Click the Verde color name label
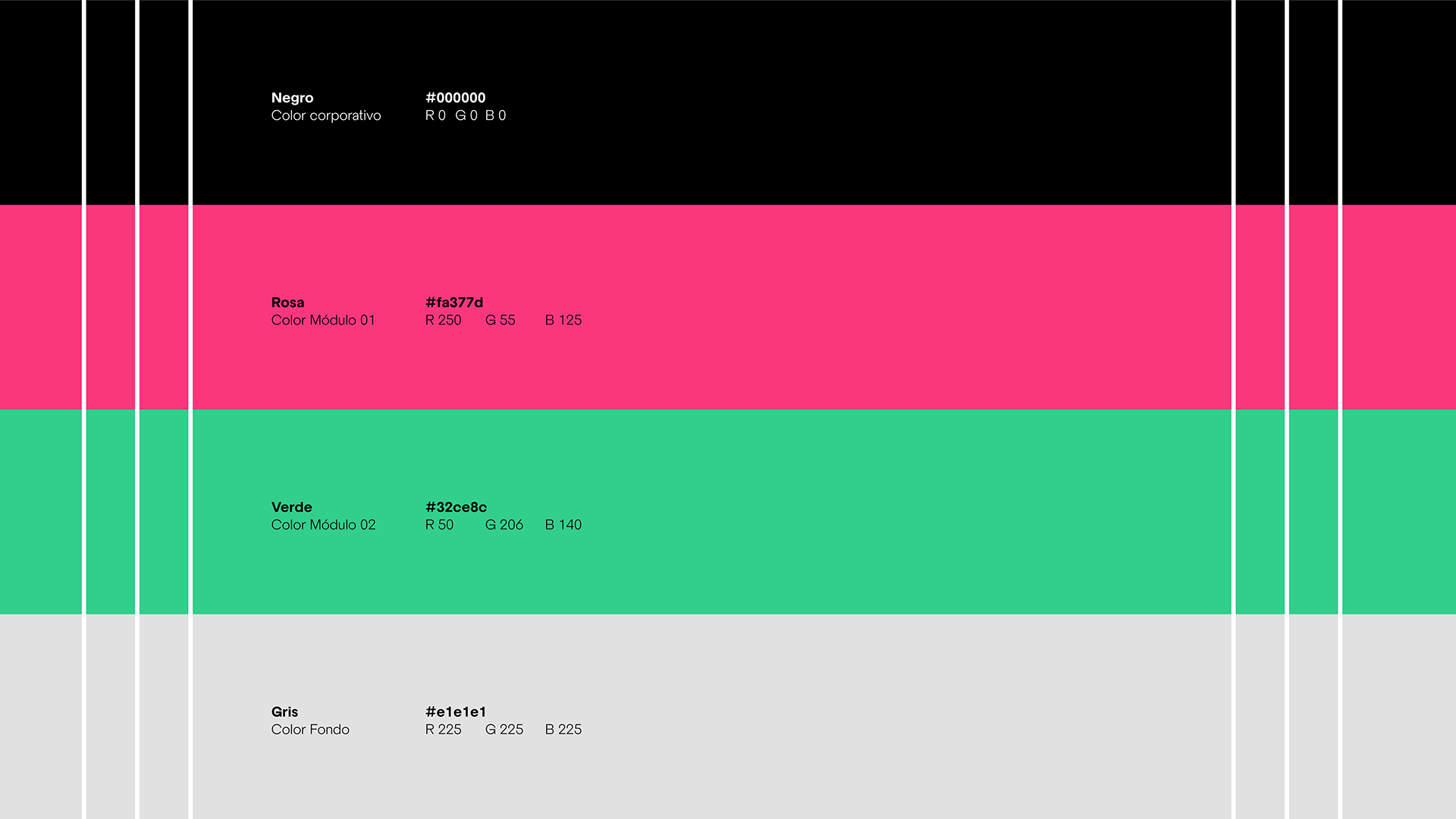 pos(291,507)
